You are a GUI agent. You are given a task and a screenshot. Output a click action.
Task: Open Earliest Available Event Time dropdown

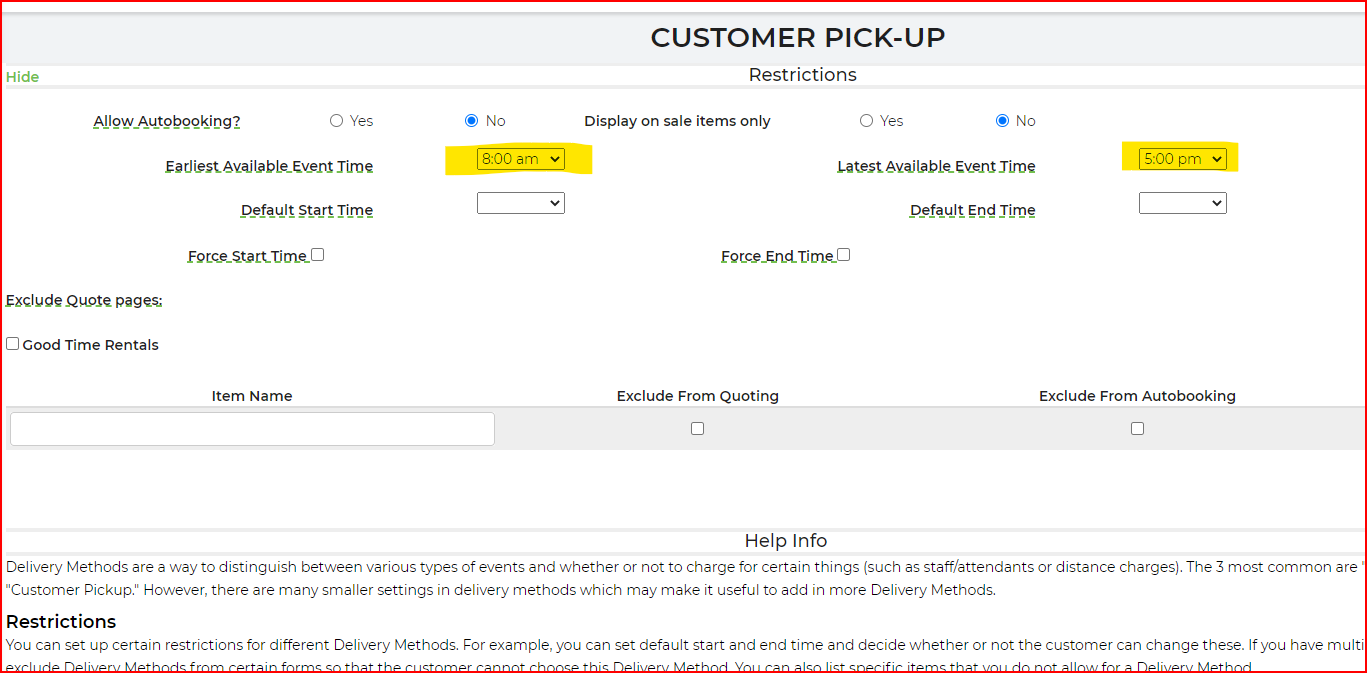point(520,159)
